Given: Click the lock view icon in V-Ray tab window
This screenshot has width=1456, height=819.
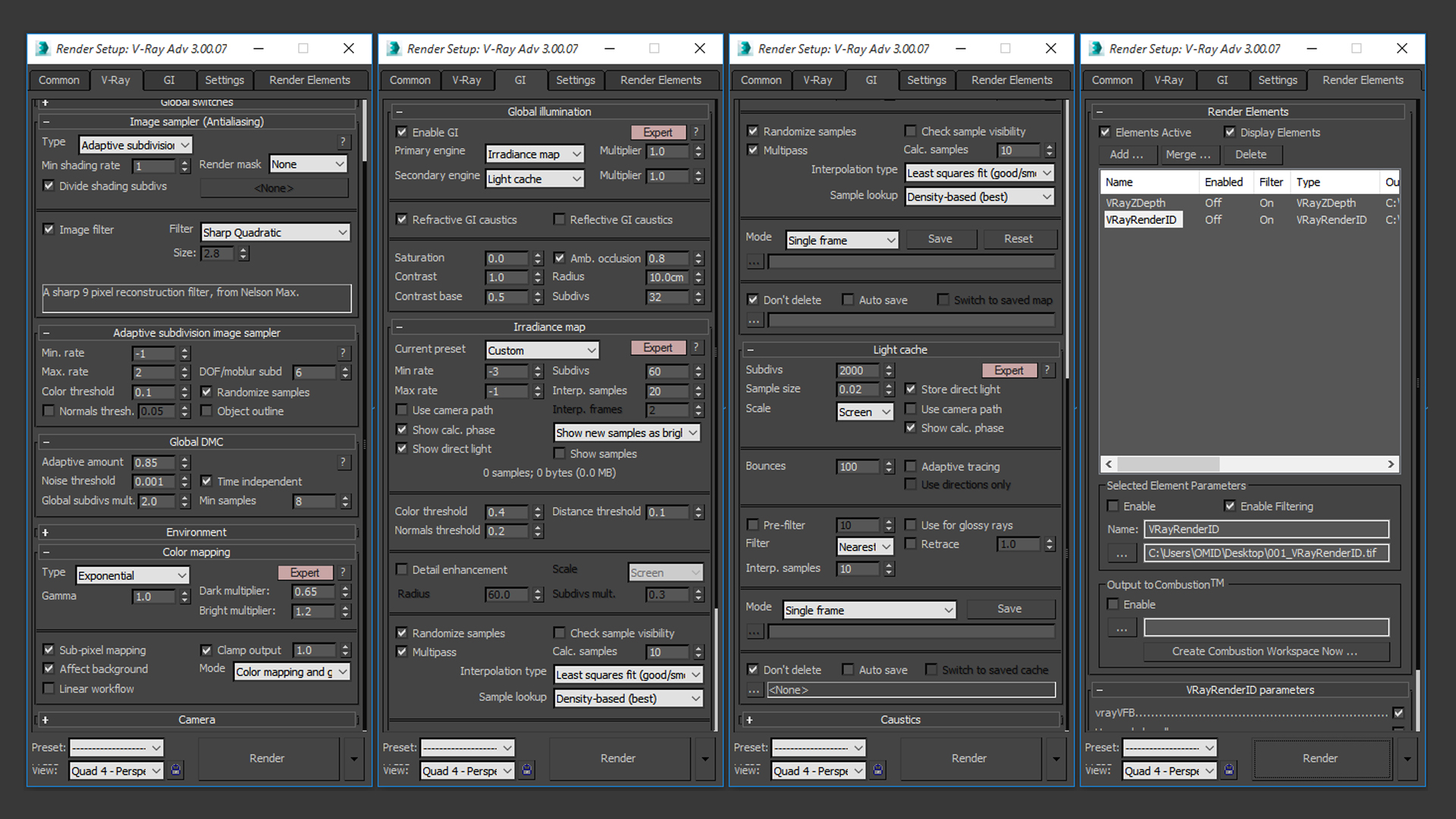Looking at the screenshot, I should point(176,770).
